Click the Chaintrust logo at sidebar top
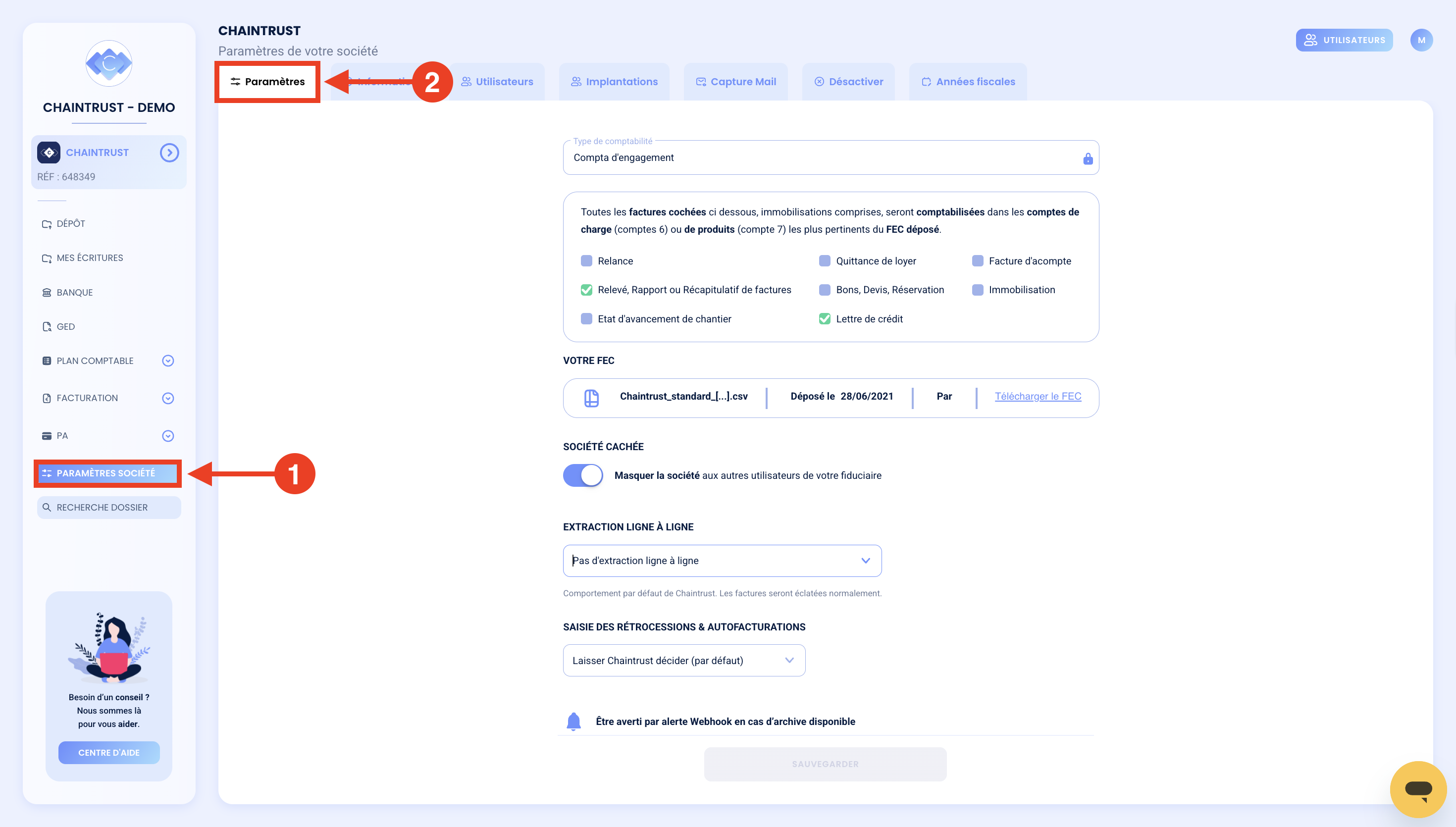 (108, 63)
